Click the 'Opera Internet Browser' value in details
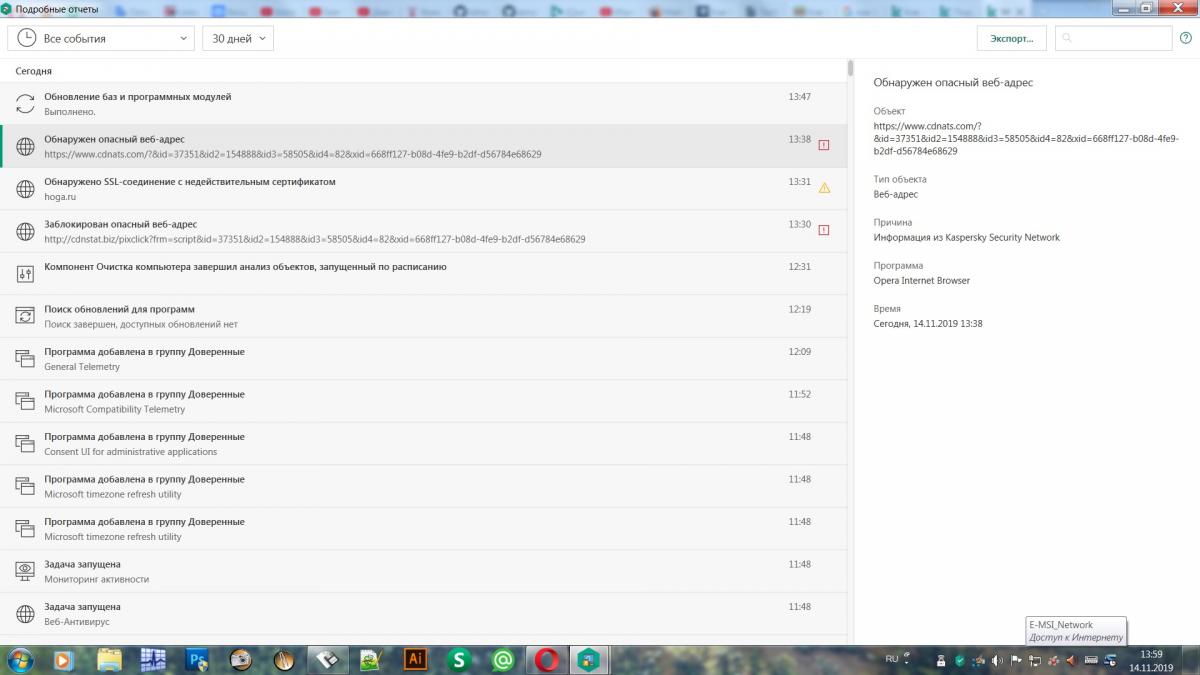The width and height of the screenshot is (1200, 675). (x=921, y=281)
